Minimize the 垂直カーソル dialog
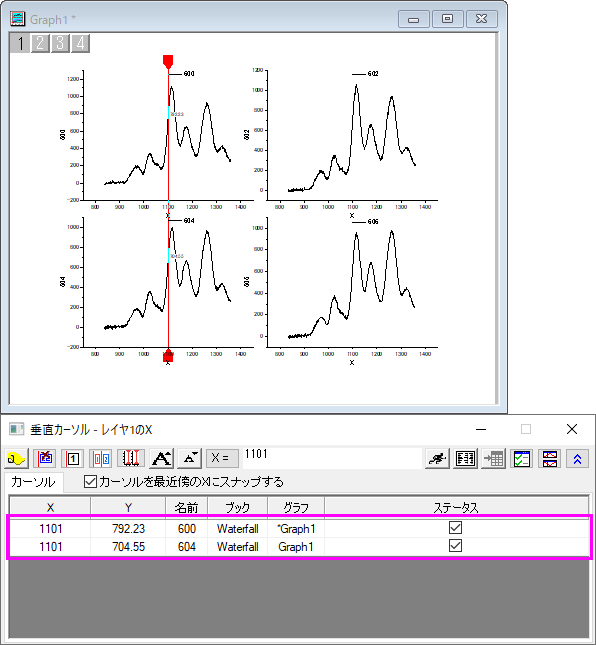 481,429
